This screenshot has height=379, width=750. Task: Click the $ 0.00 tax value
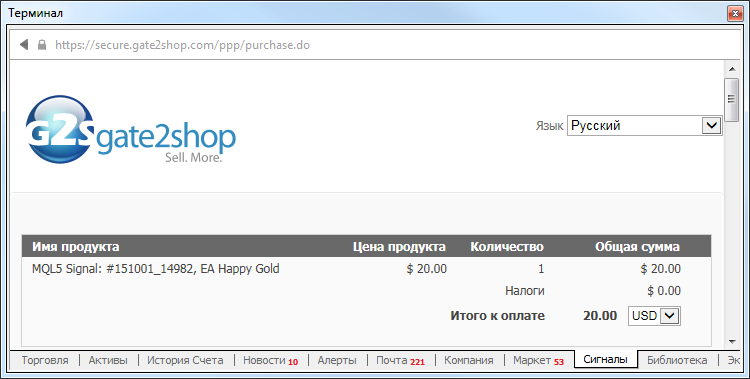pyautogui.click(x=664, y=291)
